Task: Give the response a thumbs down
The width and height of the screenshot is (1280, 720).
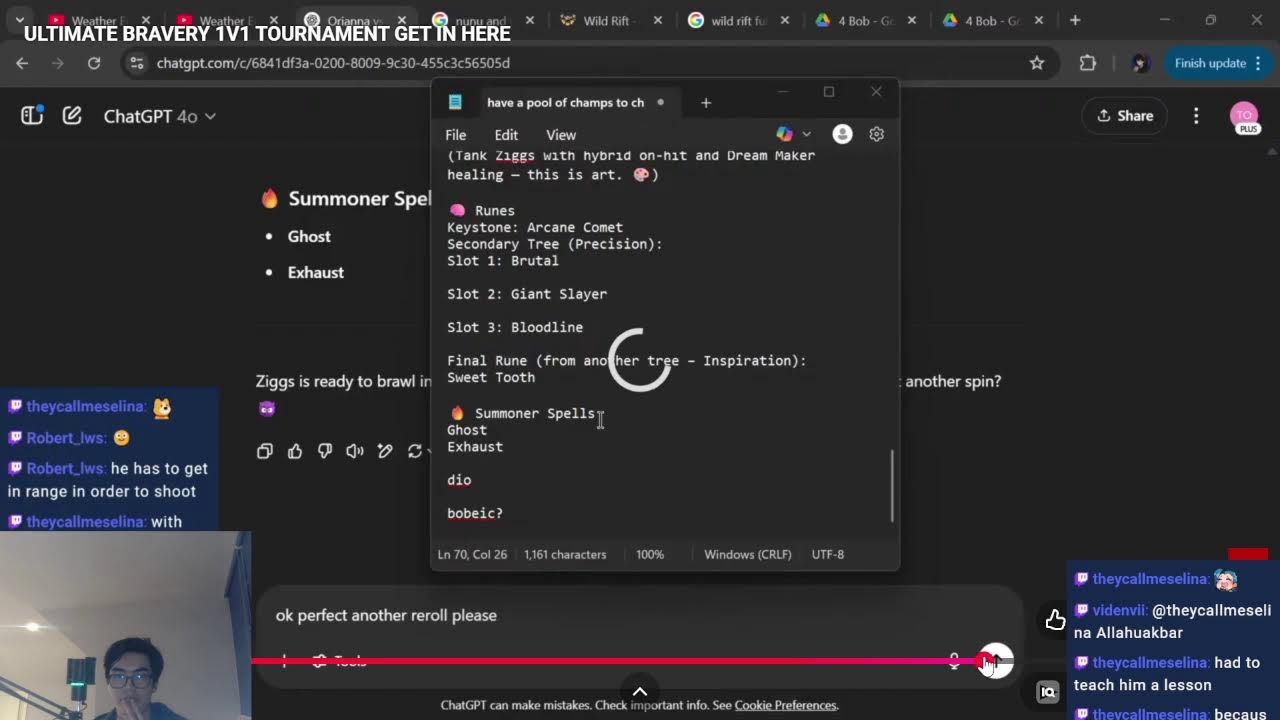Action: (x=325, y=451)
